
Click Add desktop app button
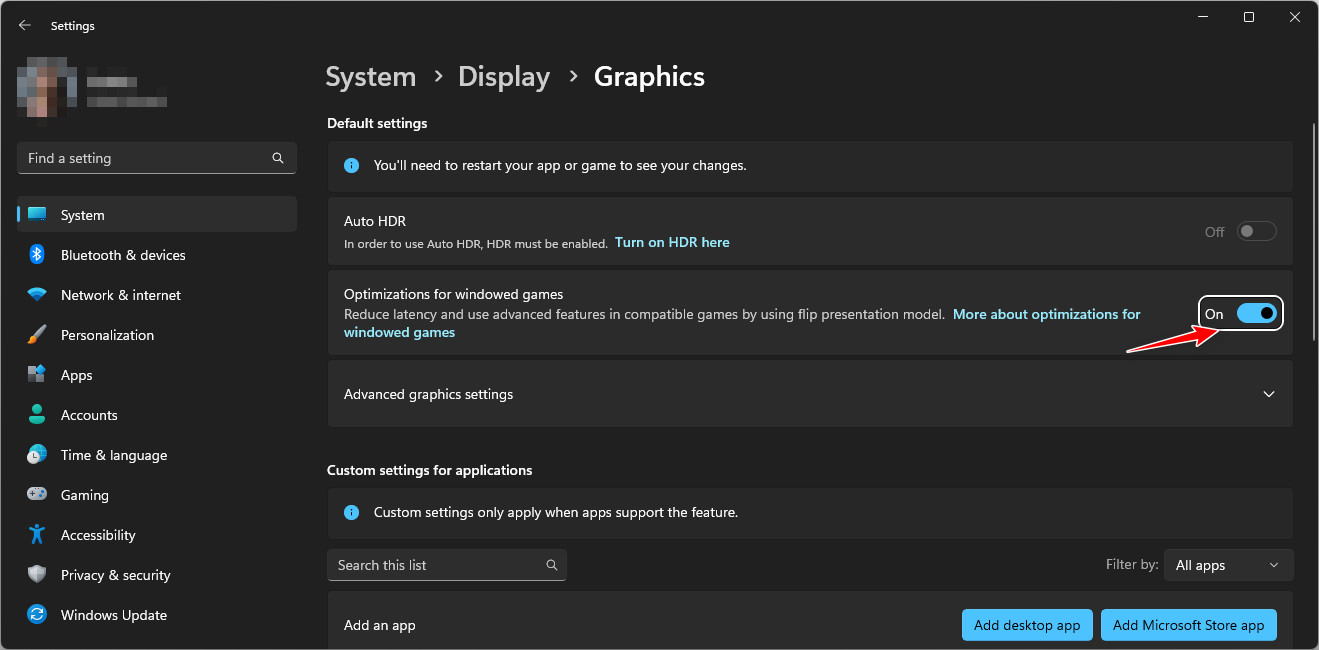click(x=1027, y=625)
